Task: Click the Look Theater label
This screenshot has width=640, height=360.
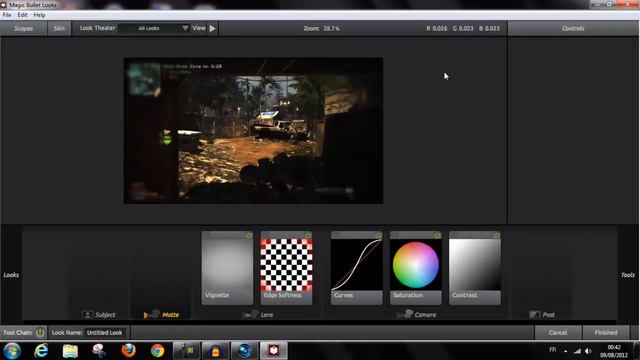Action: pos(97,28)
